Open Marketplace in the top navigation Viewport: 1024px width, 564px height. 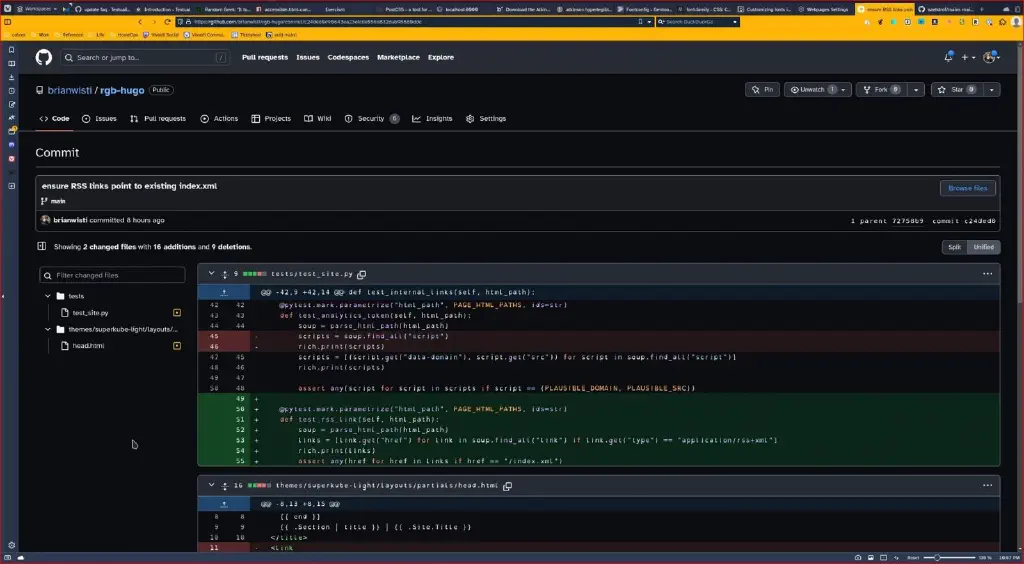(398, 57)
